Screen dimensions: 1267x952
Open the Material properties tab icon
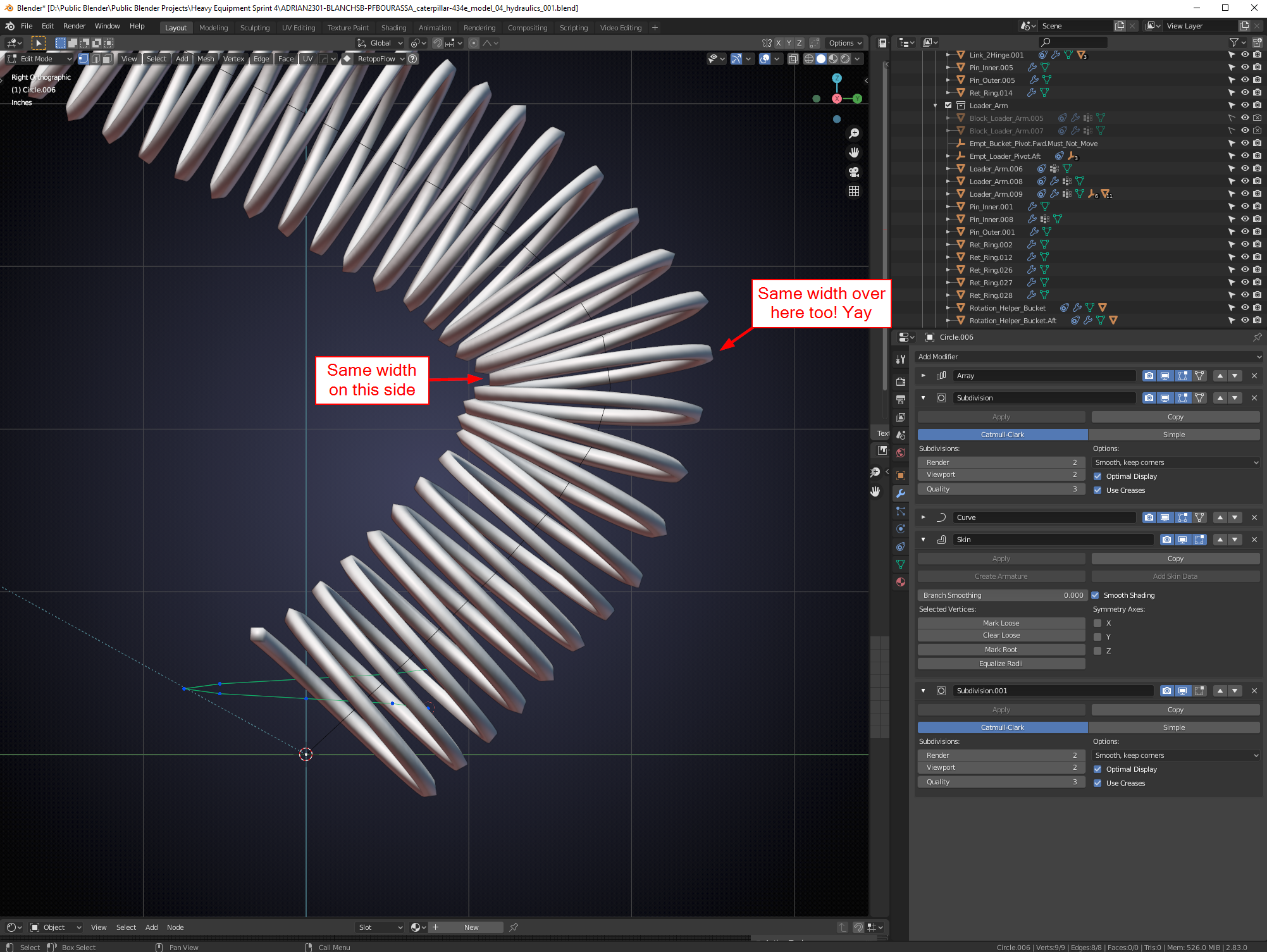coord(901,582)
